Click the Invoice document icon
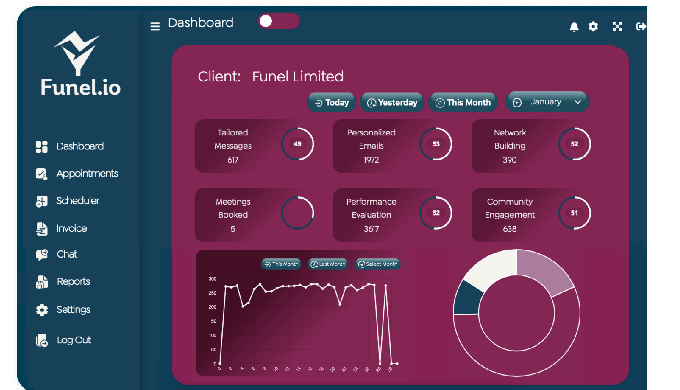Viewport: 680px width, 390px height. click(x=42, y=229)
